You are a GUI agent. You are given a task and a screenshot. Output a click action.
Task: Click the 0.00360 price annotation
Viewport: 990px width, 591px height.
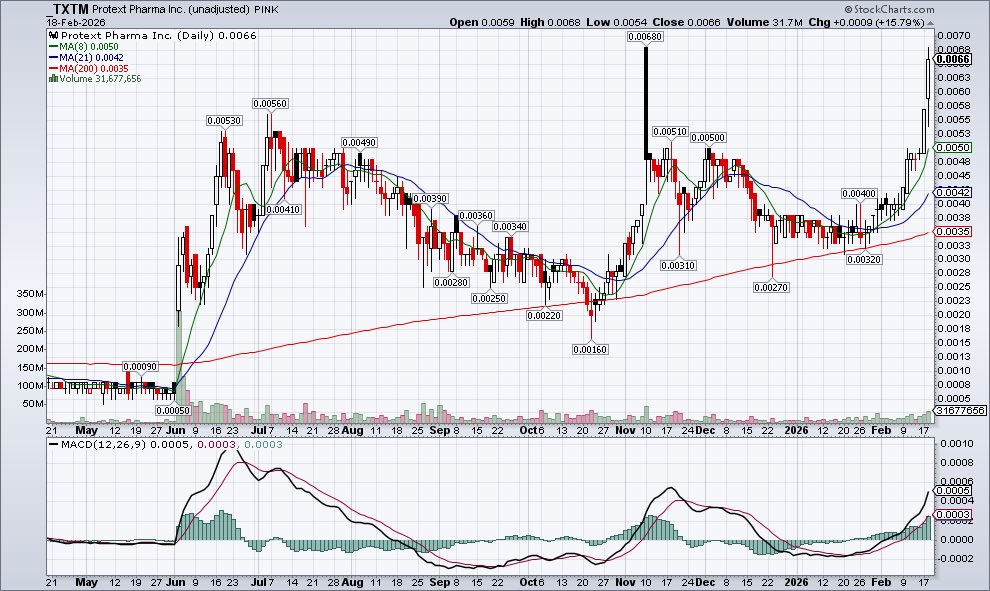[x=476, y=216]
